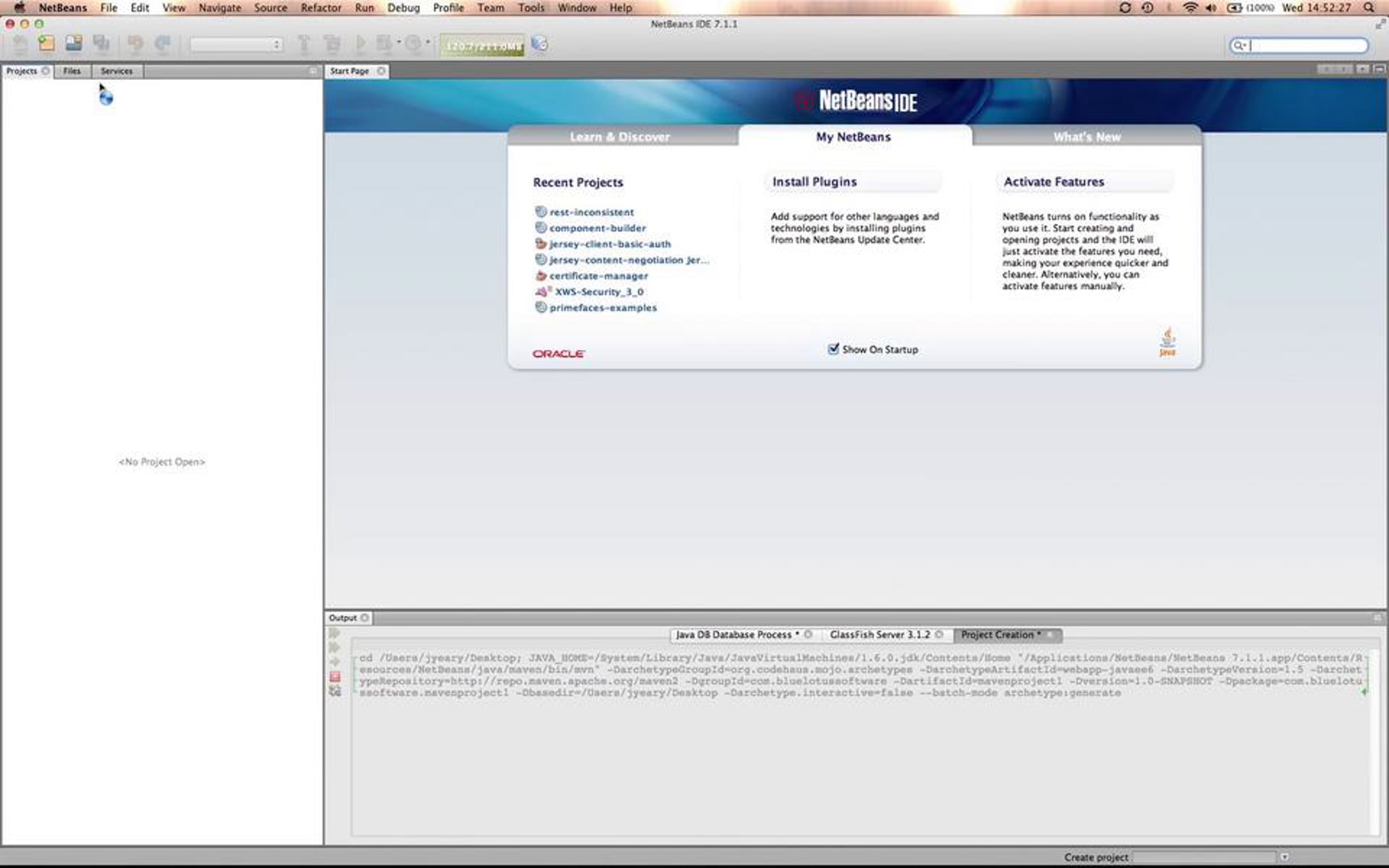Click the quick search input field

pyautogui.click(x=1308, y=46)
